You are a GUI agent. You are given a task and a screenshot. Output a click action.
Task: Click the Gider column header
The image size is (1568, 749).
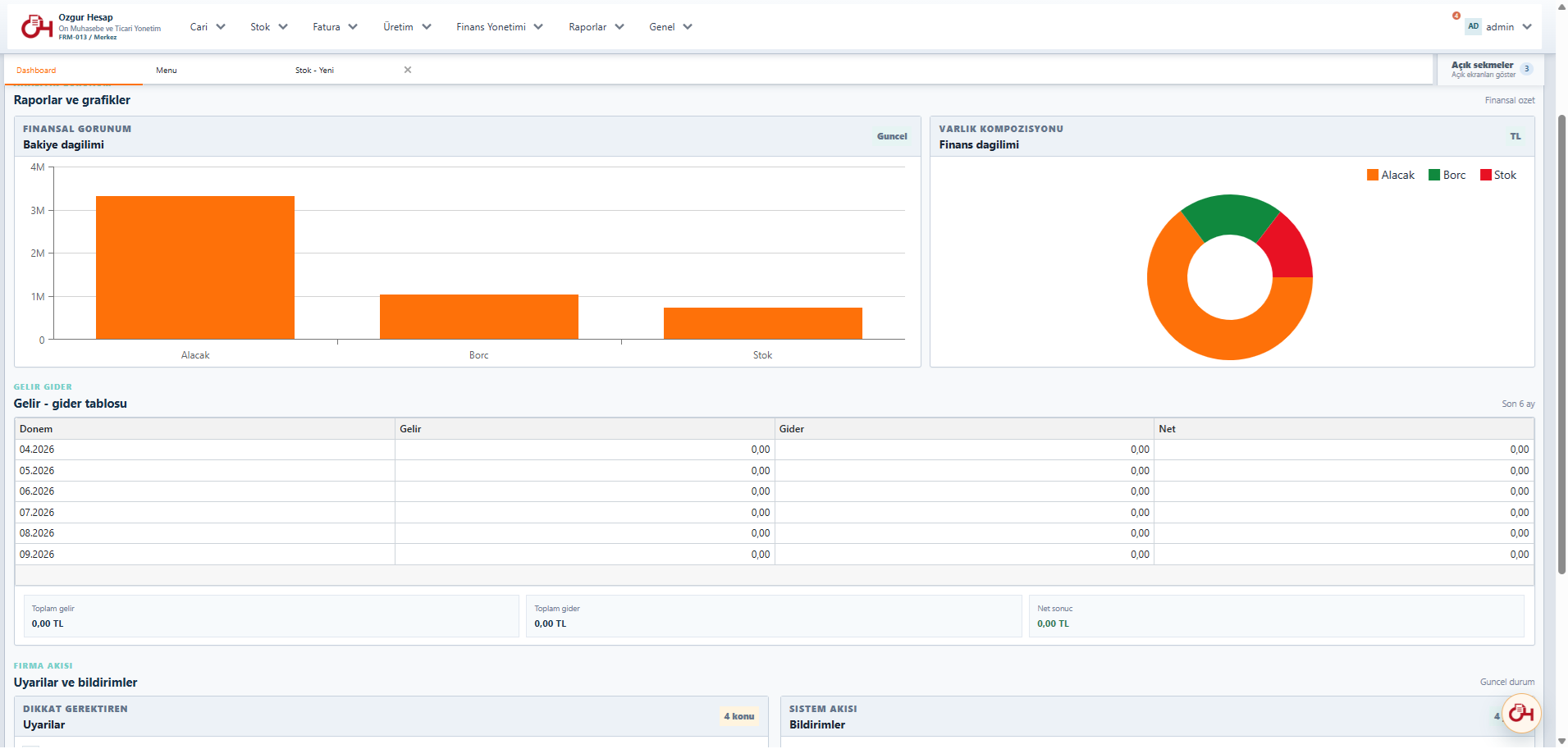[964, 429]
